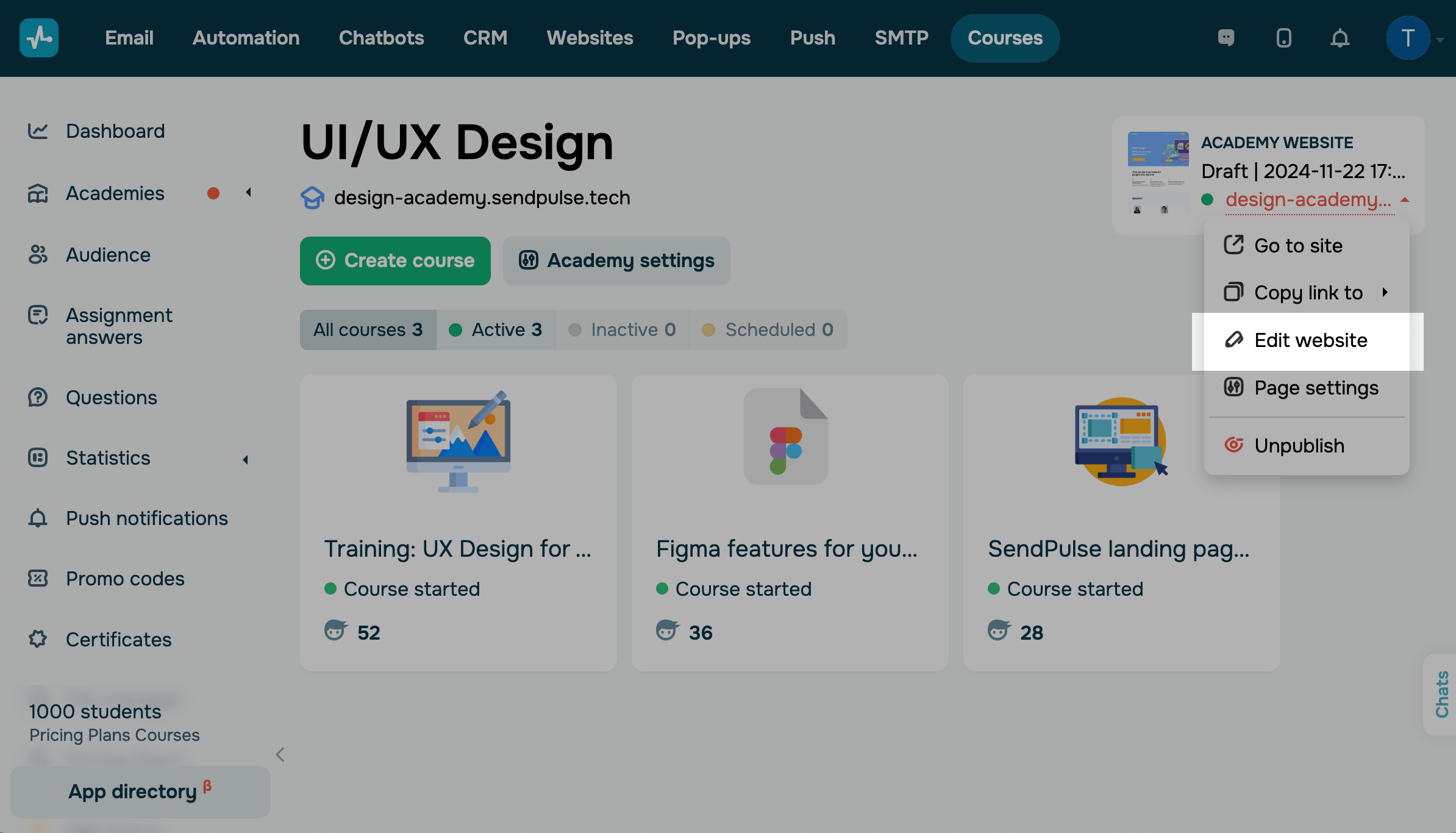Click the SendPulse logo icon
1456x833 pixels.
coord(39,38)
